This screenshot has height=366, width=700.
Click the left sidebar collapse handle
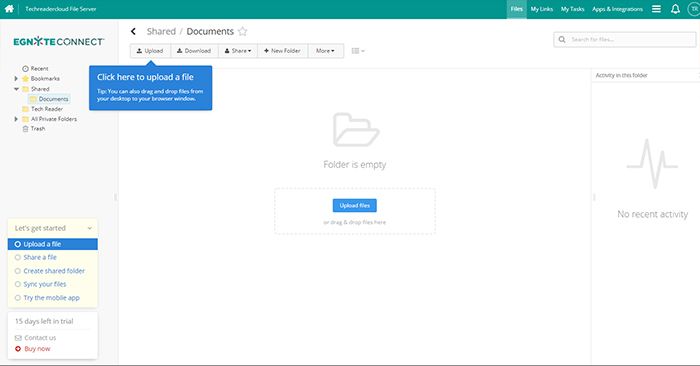tap(116, 197)
